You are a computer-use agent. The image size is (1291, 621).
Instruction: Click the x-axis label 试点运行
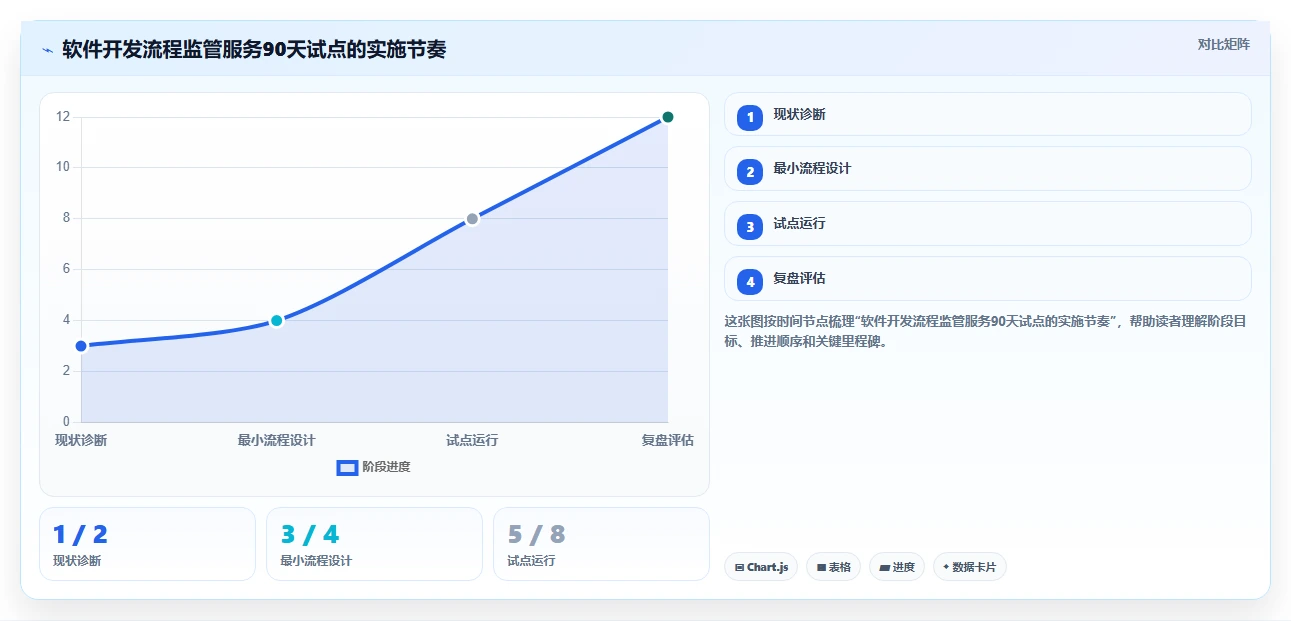click(x=472, y=440)
